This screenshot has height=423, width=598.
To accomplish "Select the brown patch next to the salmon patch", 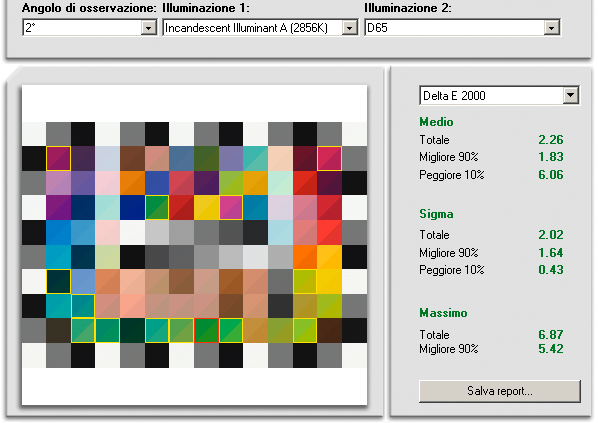I will [132, 158].
